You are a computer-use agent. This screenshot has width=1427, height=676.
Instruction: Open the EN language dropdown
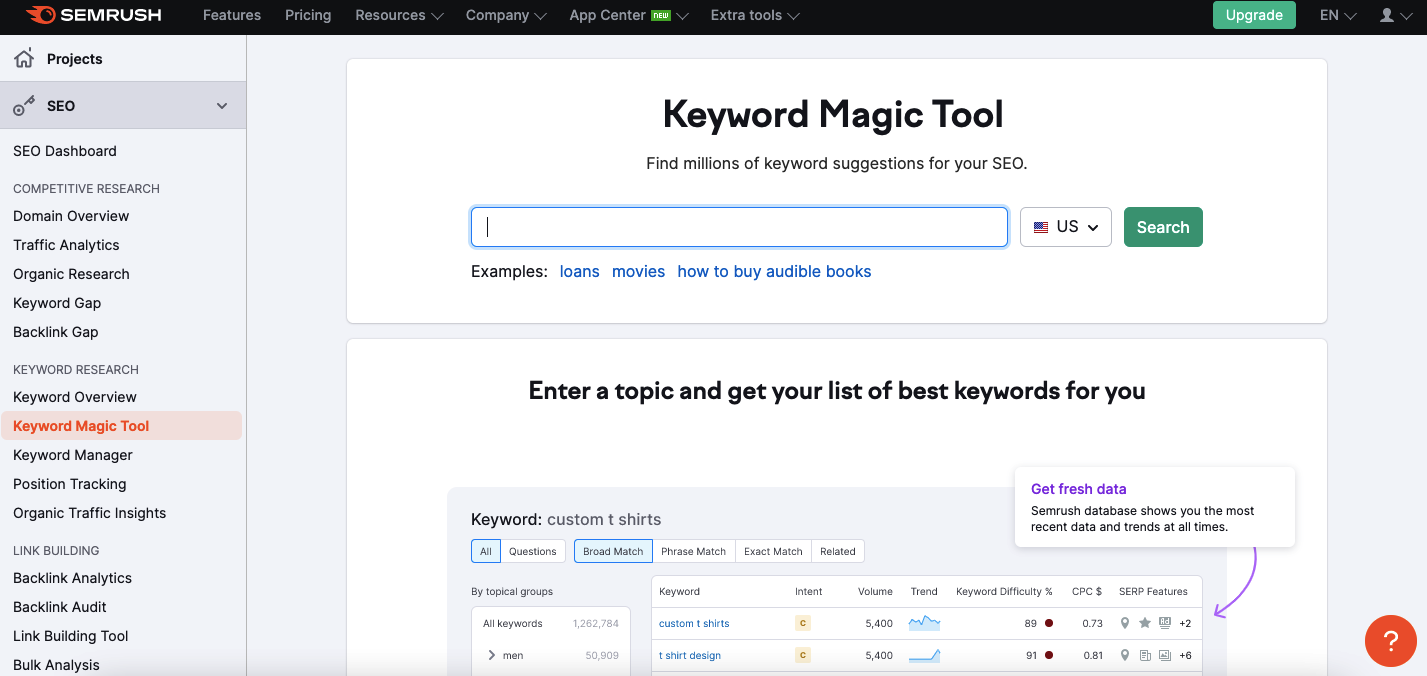pyautogui.click(x=1336, y=15)
